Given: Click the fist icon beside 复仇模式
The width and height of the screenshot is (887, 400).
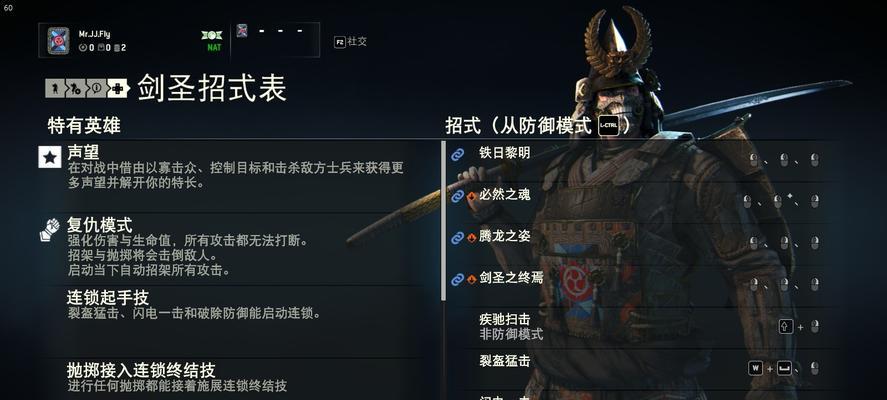Looking at the screenshot, I should tap(50, 229).
